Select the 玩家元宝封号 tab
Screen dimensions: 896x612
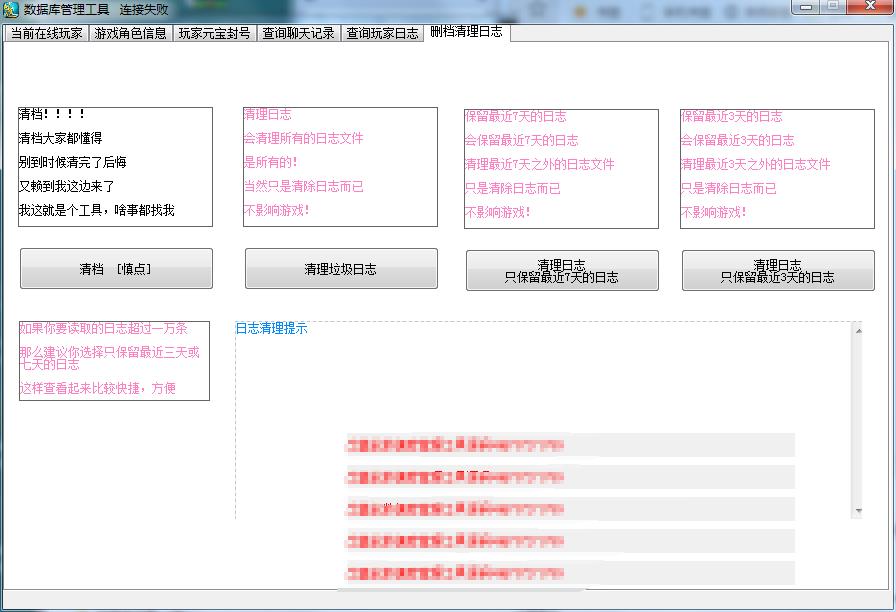pos(215,33)
